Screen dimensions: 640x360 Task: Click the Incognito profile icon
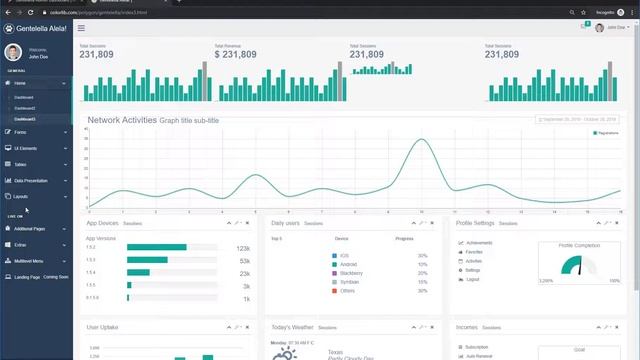[620, 13]
